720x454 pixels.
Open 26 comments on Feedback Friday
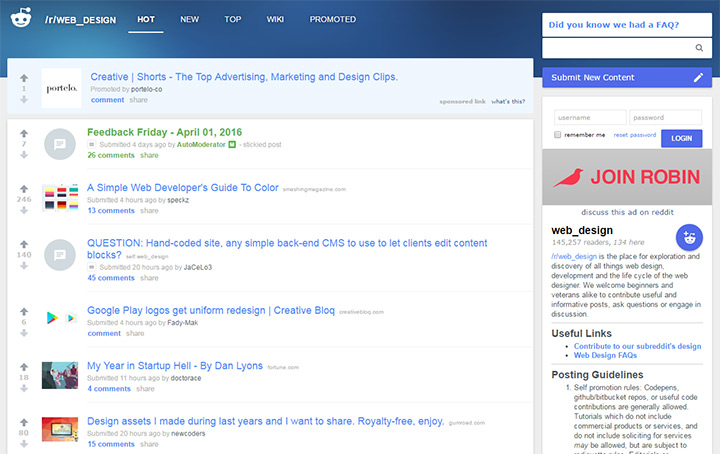(x=111, y=155)
